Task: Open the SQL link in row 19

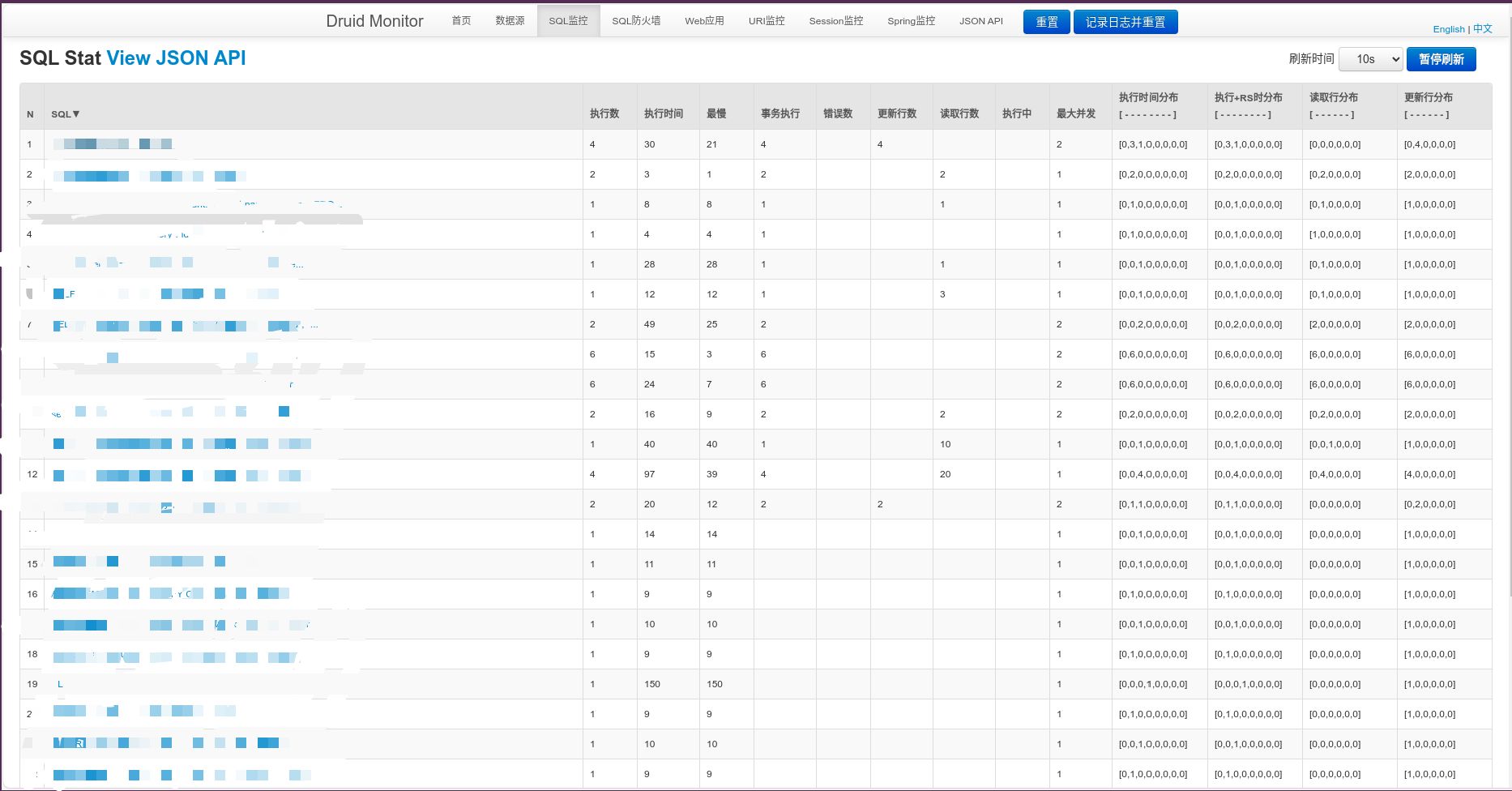Action: [x=60, y=684]
